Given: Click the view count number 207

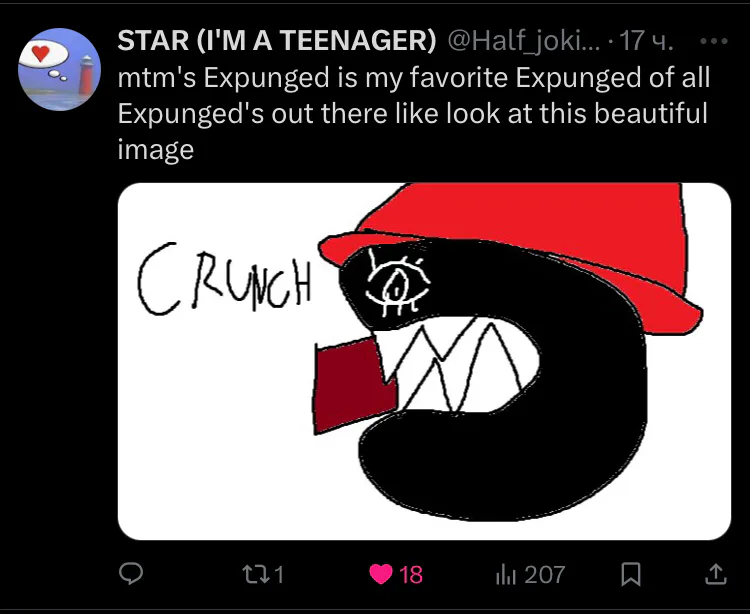Looking at the screenshot, I should 545,574.
